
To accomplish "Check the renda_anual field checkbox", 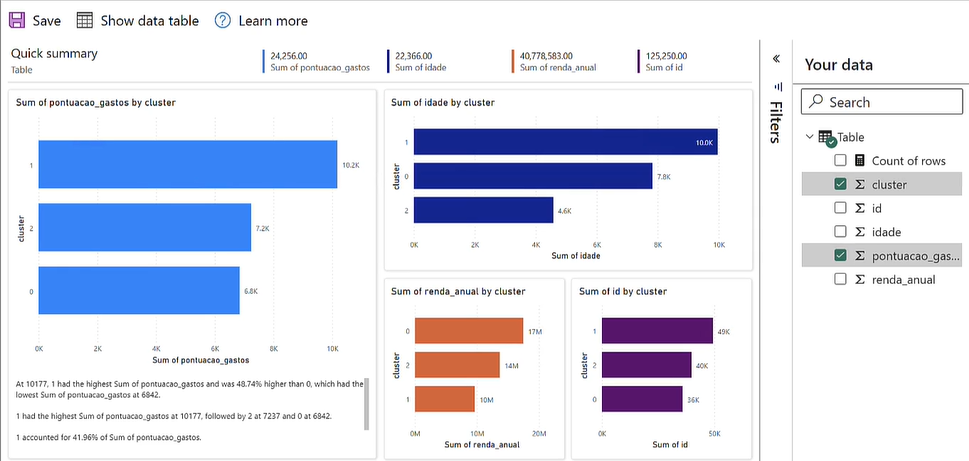I will pos(840,279).
